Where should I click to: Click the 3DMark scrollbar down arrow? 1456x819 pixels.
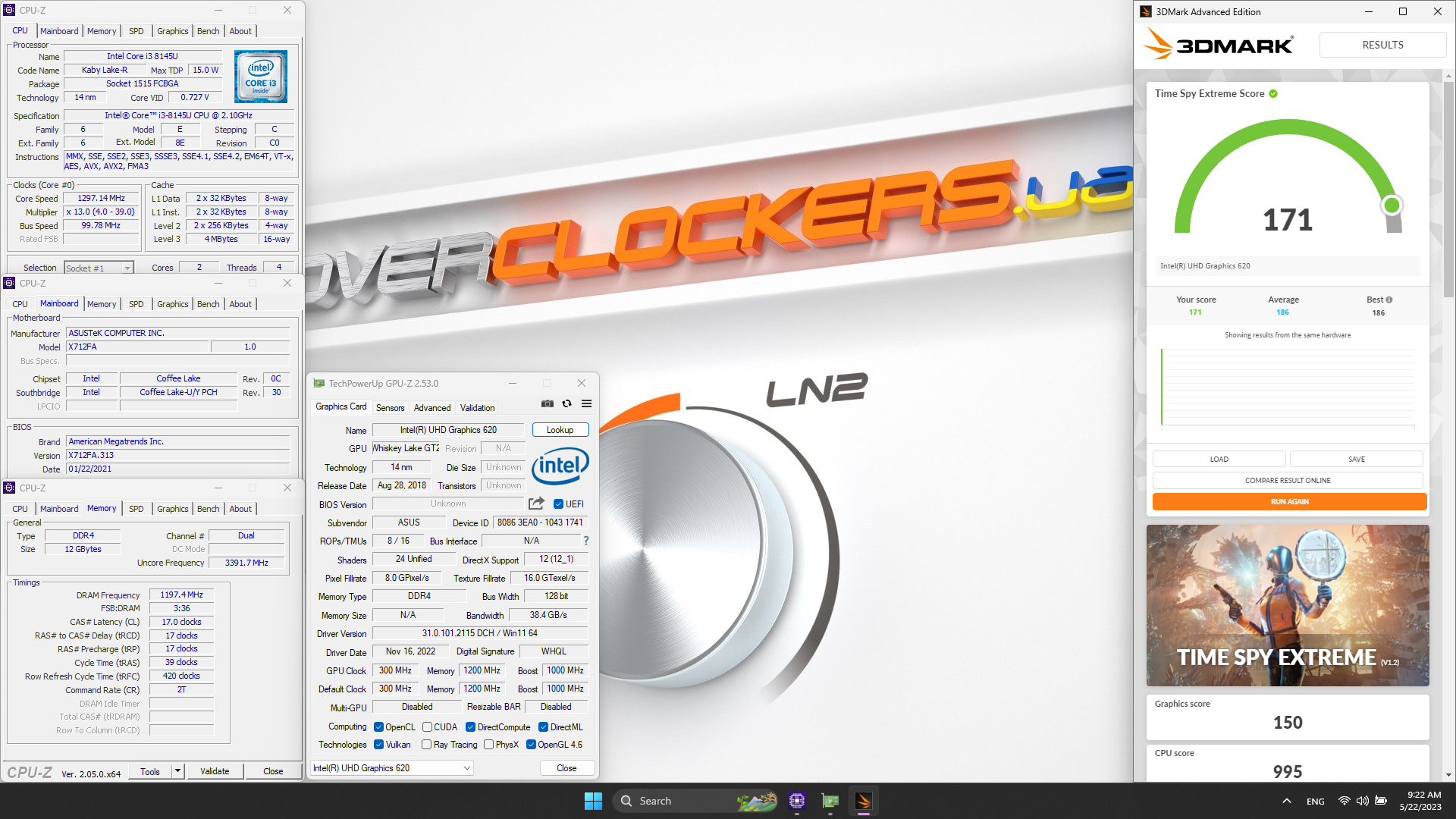pyautogui.click(x=1449, y=775)
